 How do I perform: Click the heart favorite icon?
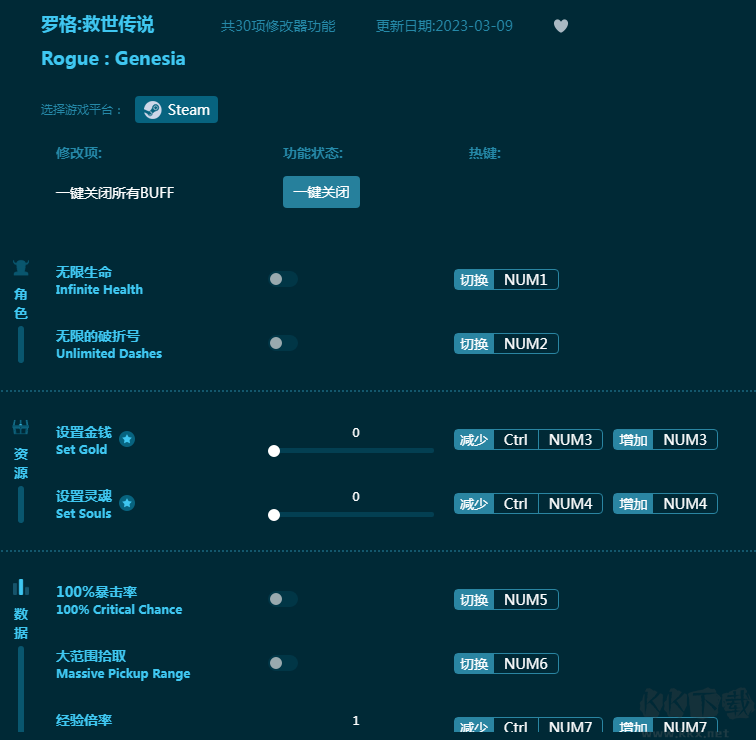point(561,26)
